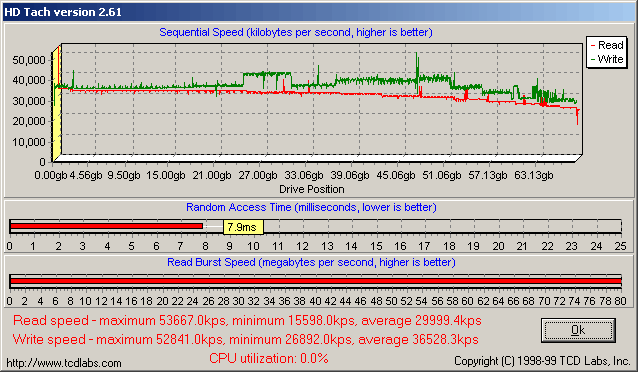
Task: Click the 40,000 y-axis label
Action: pyautogui.click(x=28, y=81)
